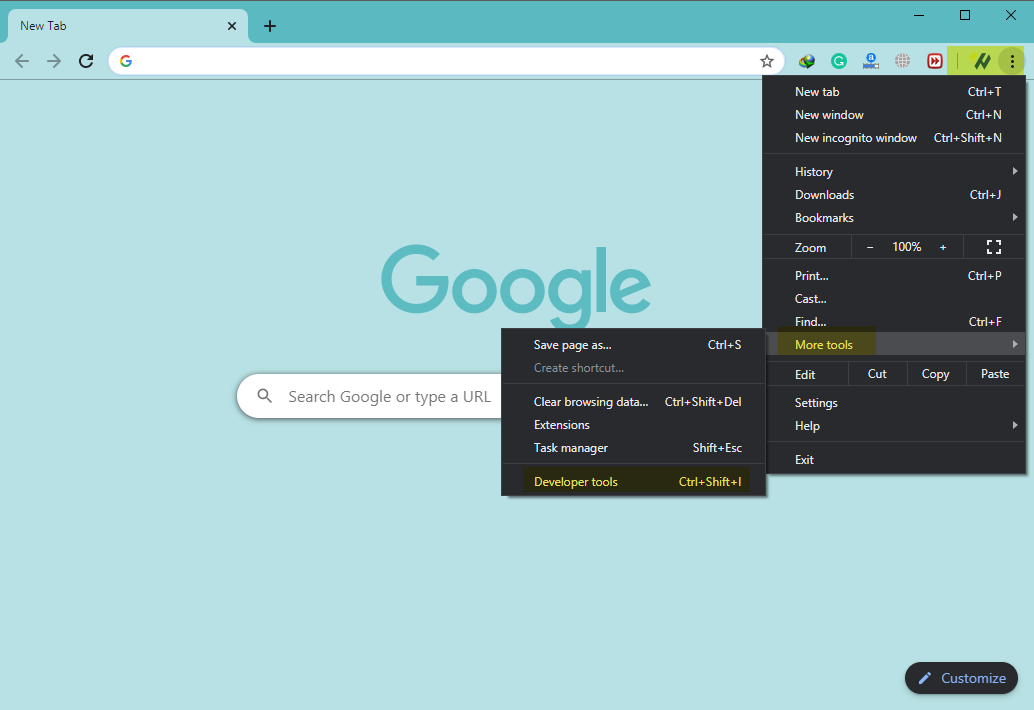Select the New Tab tab

128,26
